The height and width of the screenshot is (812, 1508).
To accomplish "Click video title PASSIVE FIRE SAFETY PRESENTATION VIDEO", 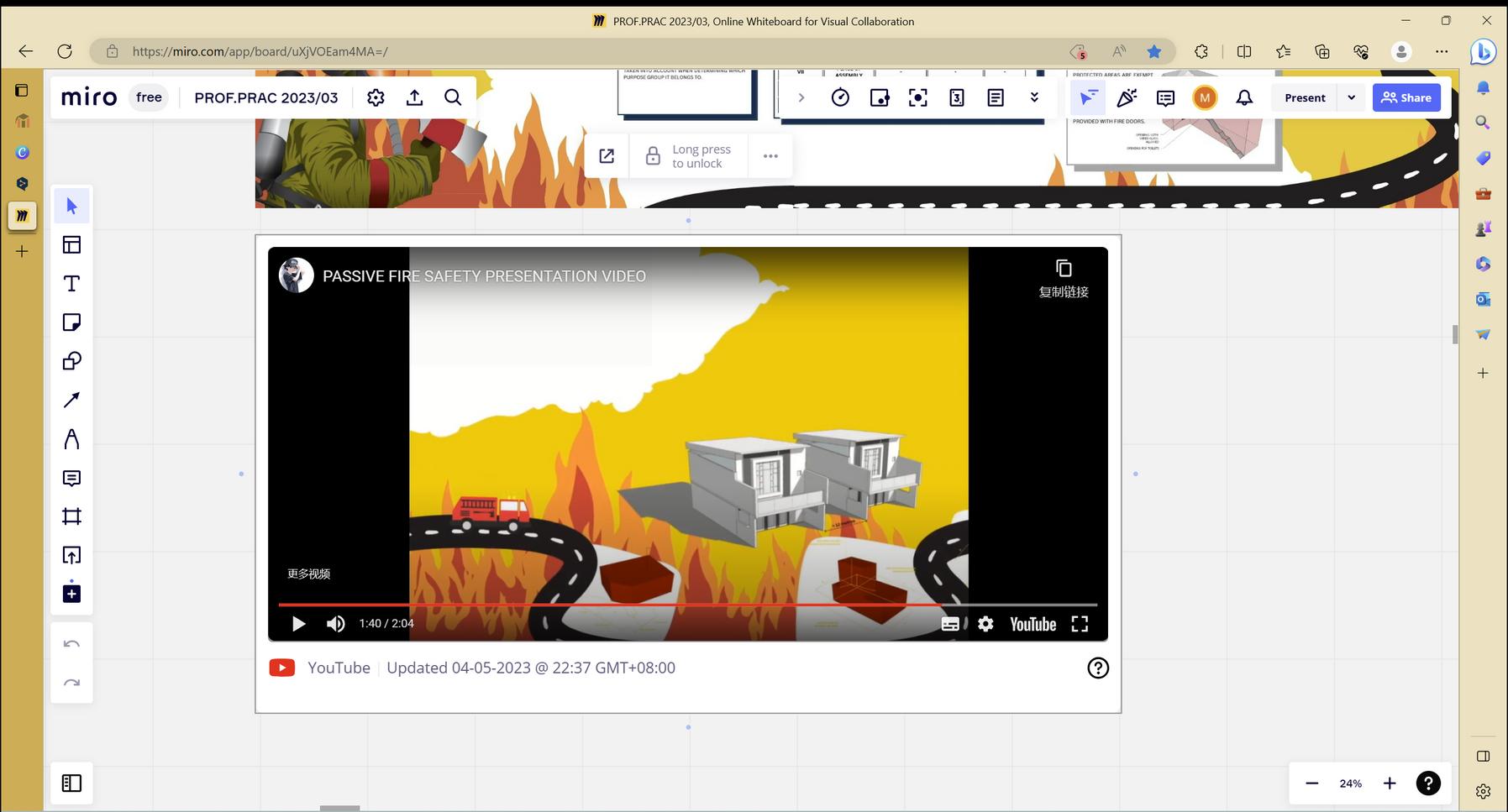I will point(484,276).
